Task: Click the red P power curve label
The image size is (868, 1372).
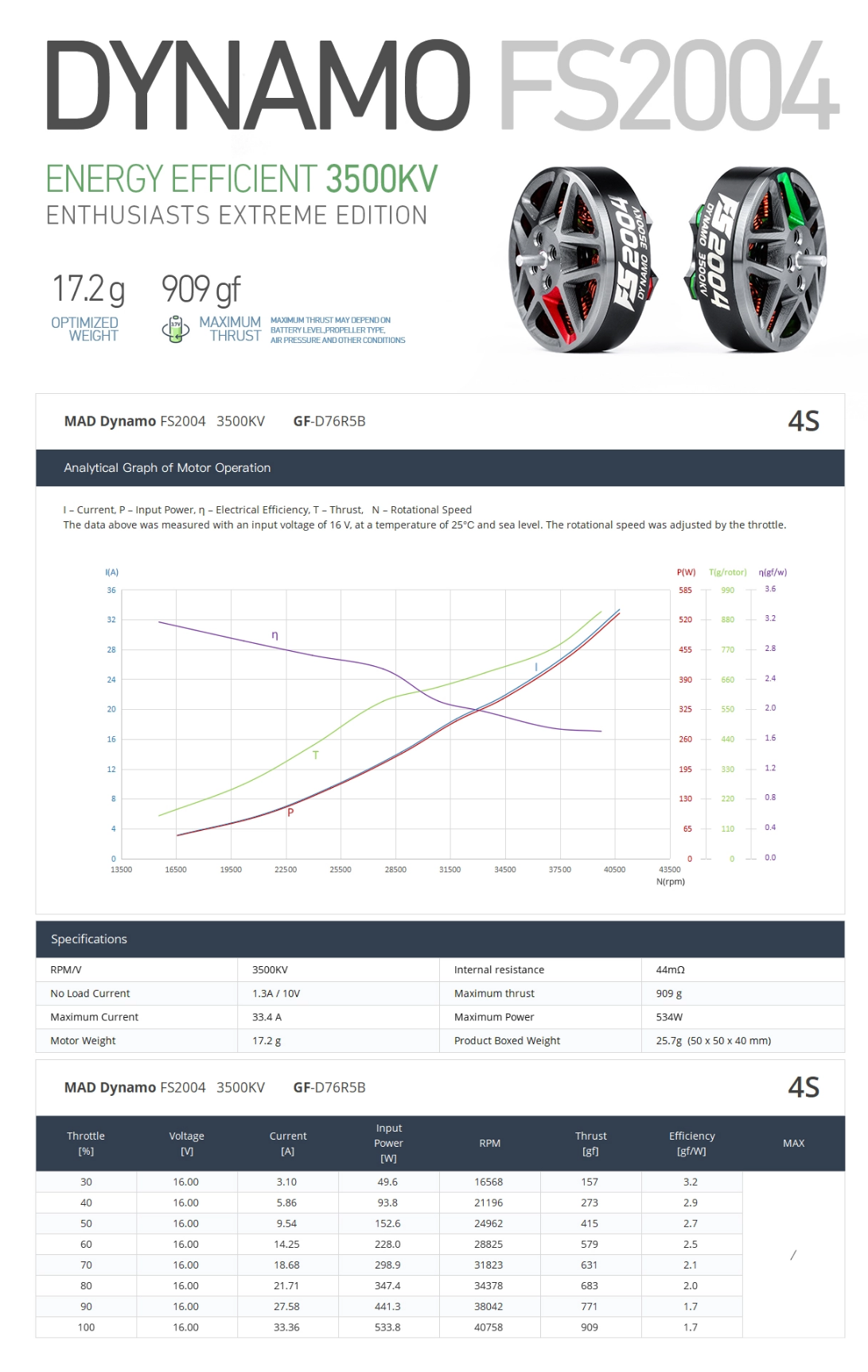Action: coord(290,813)
